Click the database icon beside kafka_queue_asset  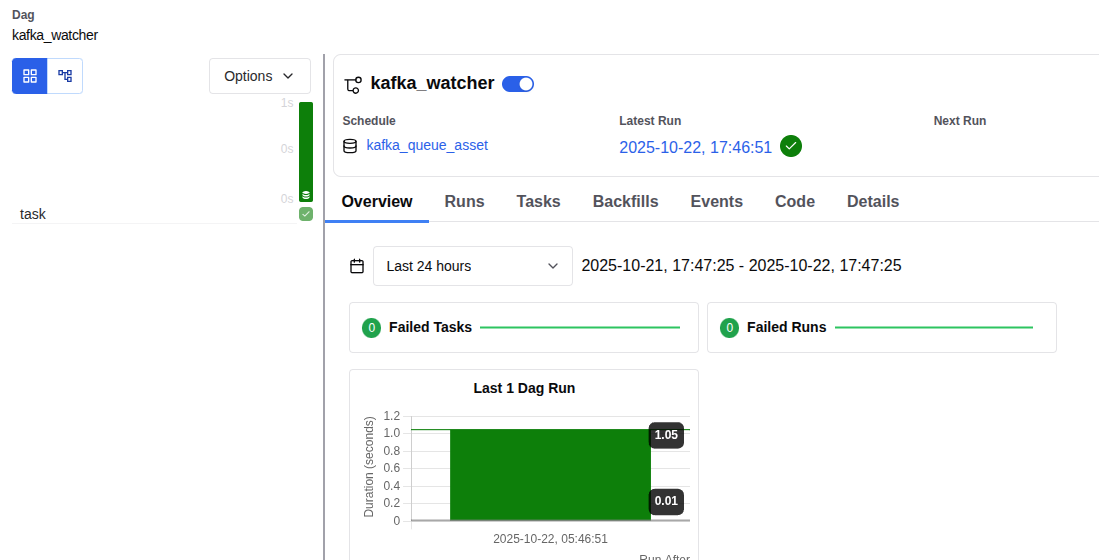click(x=350, y=146)
